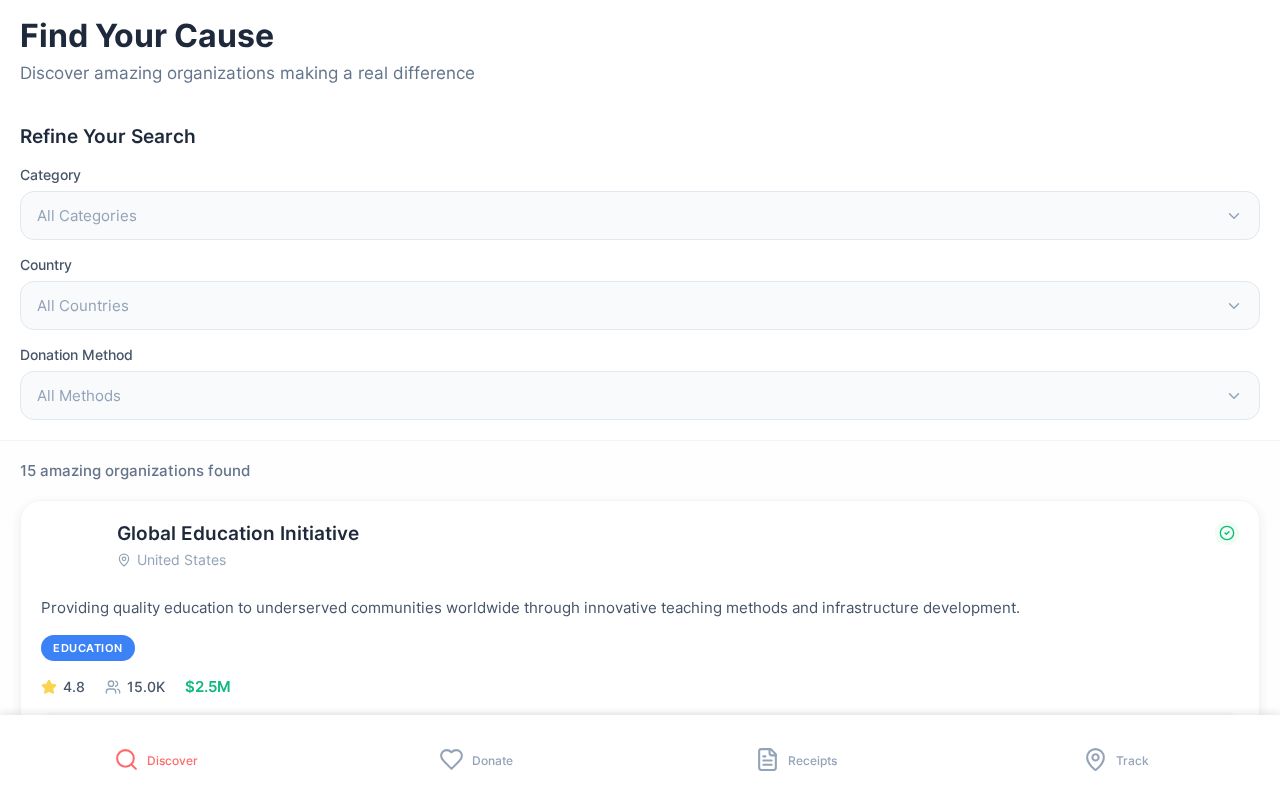This screenshot has width=1280, height=800.
Task: Switch to the Receipts tab label
Action: tap(812, 761)
